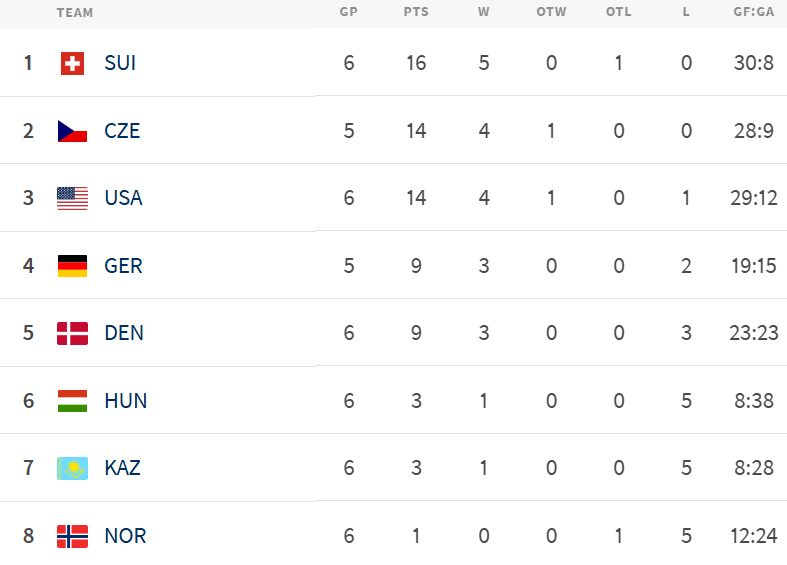
Task: Open the SUI team link
Action: (x=120, y=63)
